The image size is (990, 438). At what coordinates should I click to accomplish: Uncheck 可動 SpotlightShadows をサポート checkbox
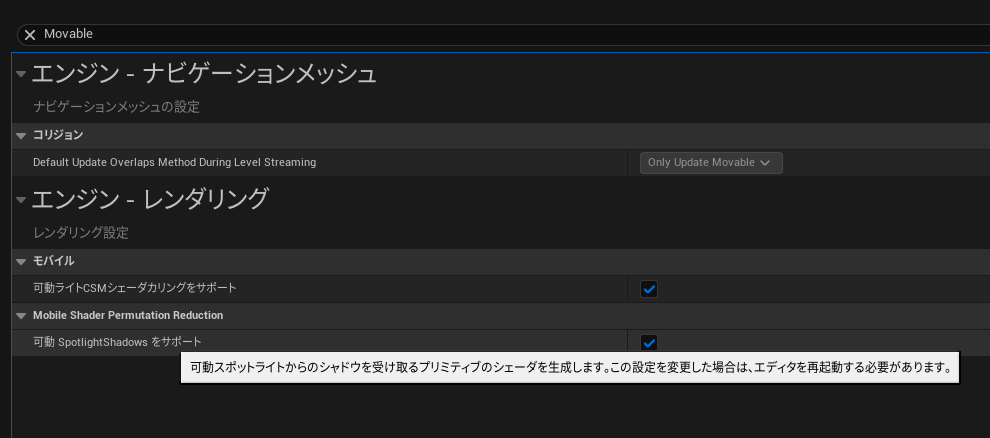coord(648,343)
